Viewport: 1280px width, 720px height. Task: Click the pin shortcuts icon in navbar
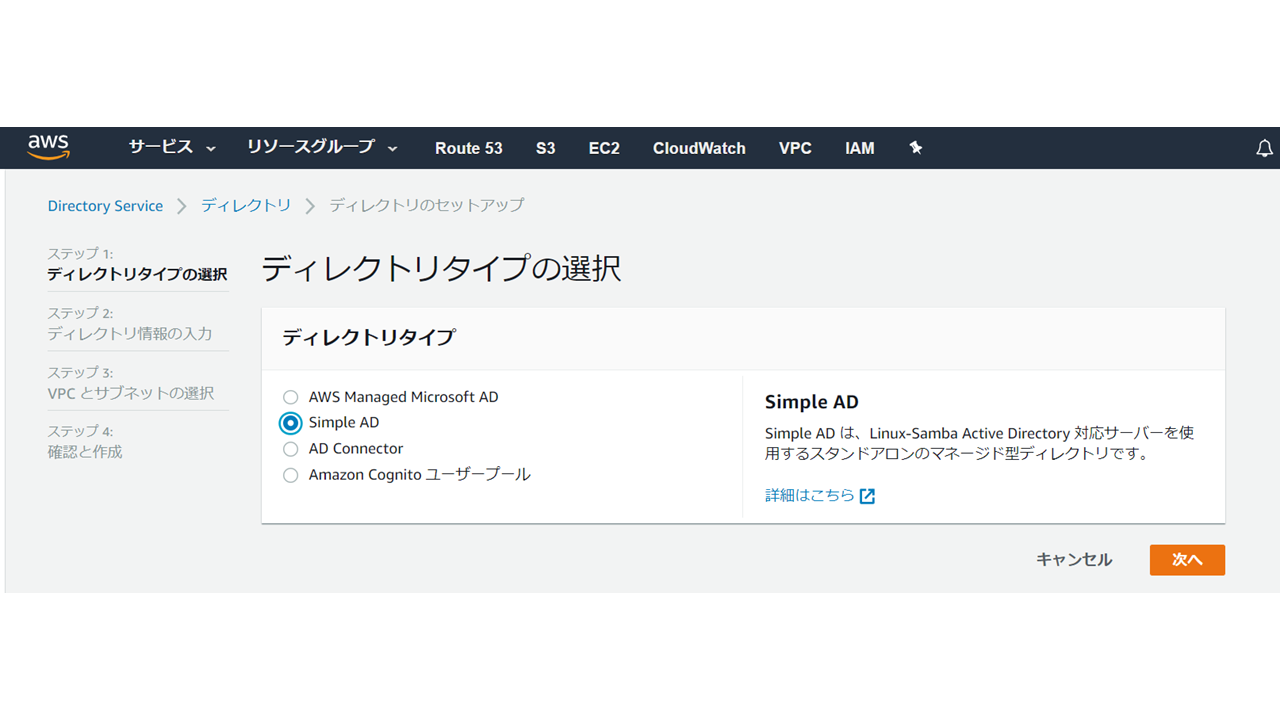point(915,148)
